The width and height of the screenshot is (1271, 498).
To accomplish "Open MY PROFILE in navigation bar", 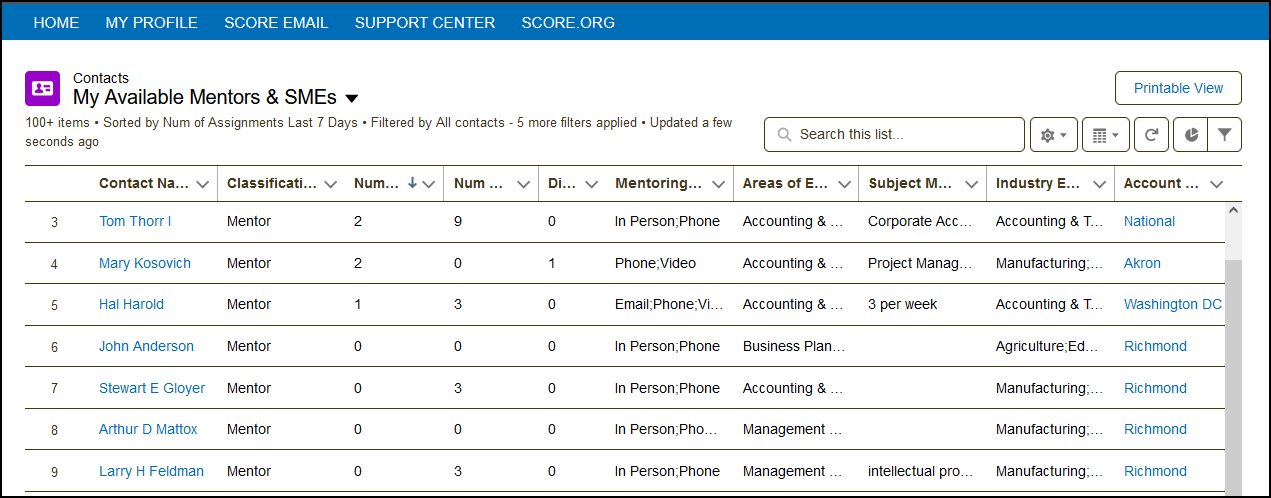I will [x=151, y=22].
